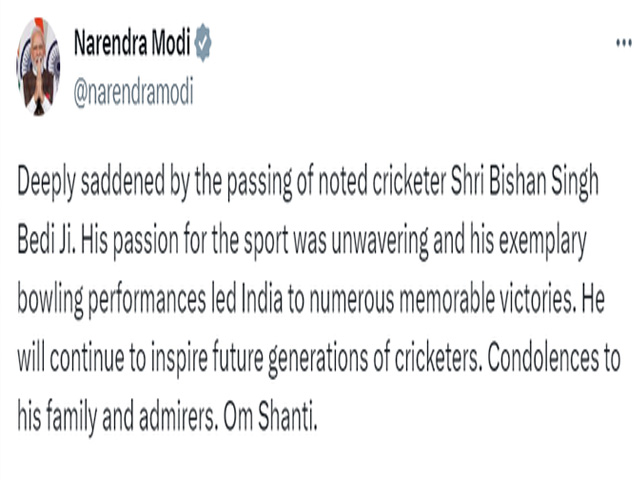This screenshot has width=640, height=480.
Task: Open Narendra Modi's profile picture
Action: tap(38, 67)
